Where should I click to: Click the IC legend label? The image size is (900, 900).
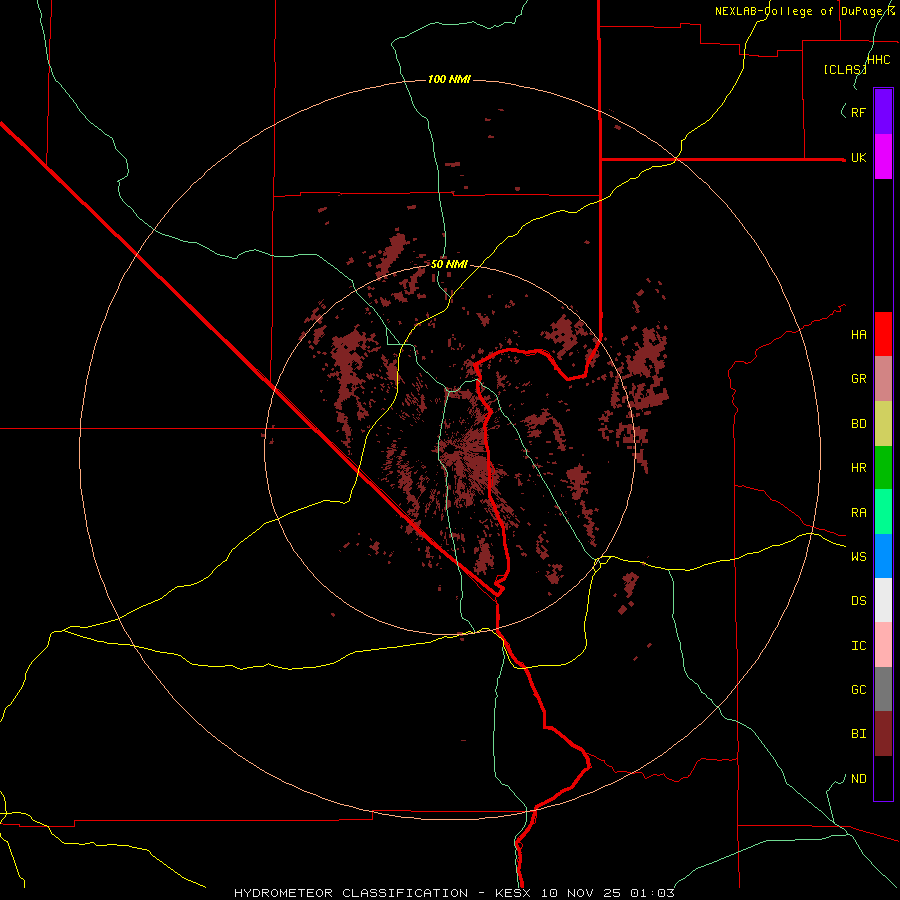tap(859, 646)
